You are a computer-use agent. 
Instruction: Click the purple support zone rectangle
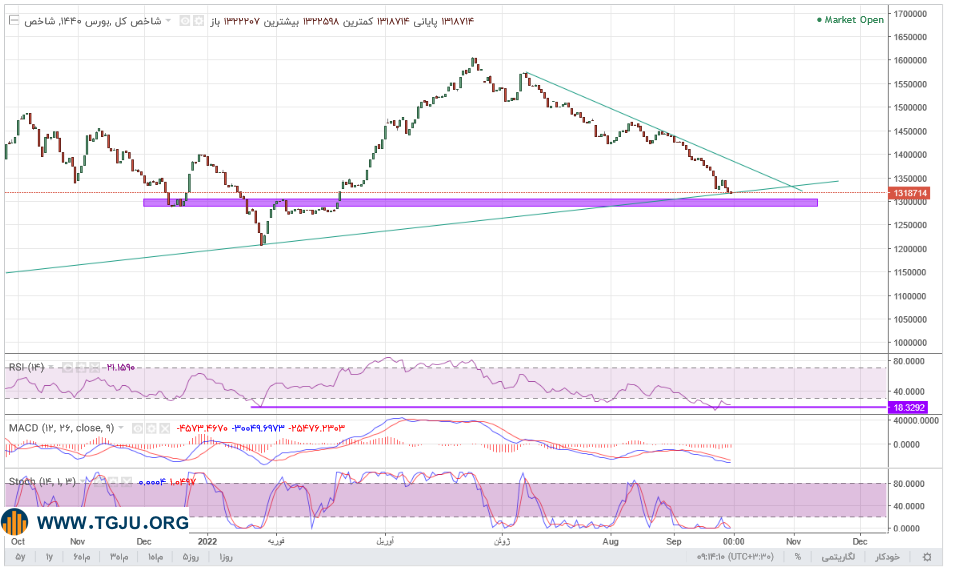pos(480,203)
